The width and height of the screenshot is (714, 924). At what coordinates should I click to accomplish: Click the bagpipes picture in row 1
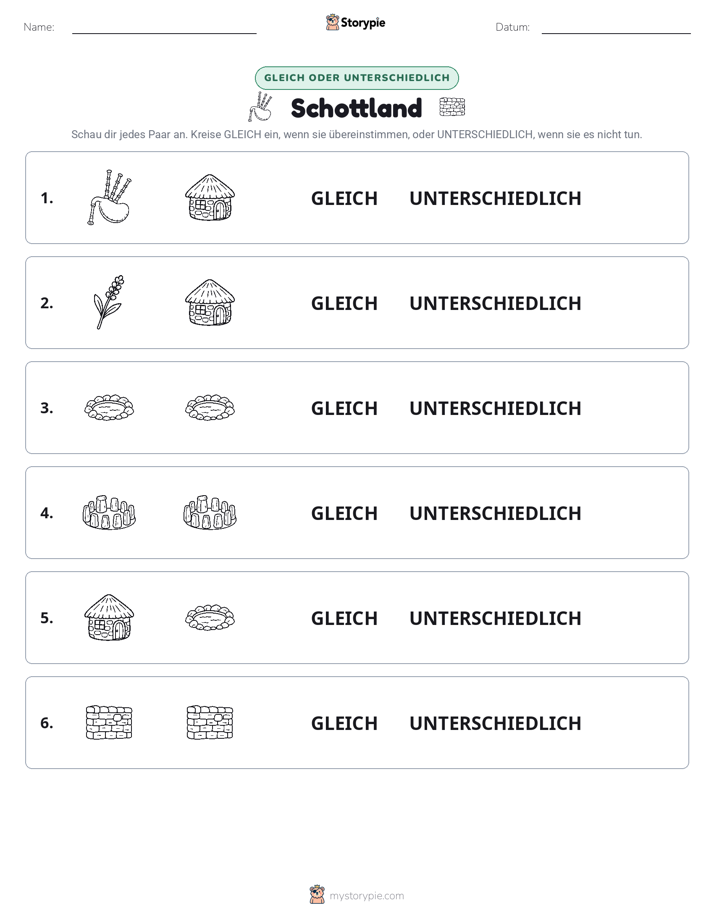(109, 197)
